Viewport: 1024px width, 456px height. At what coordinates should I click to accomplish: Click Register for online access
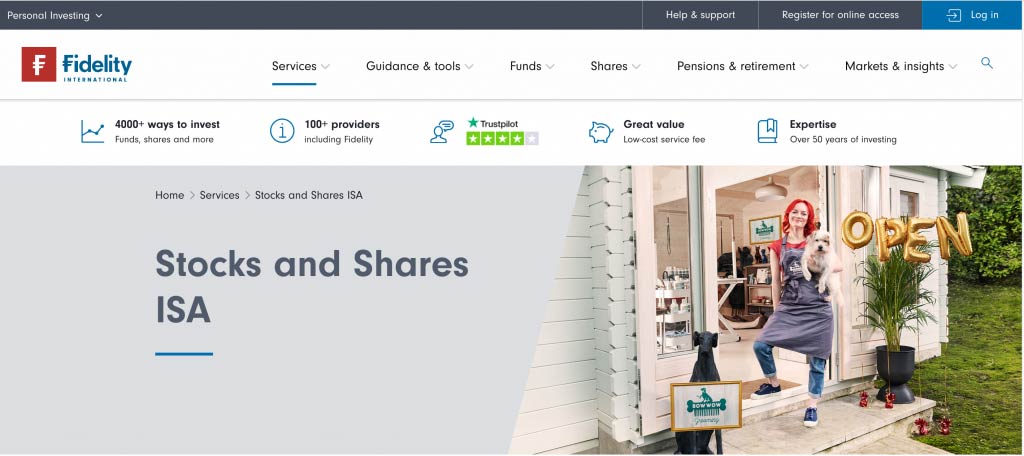[x=840, y=15]
